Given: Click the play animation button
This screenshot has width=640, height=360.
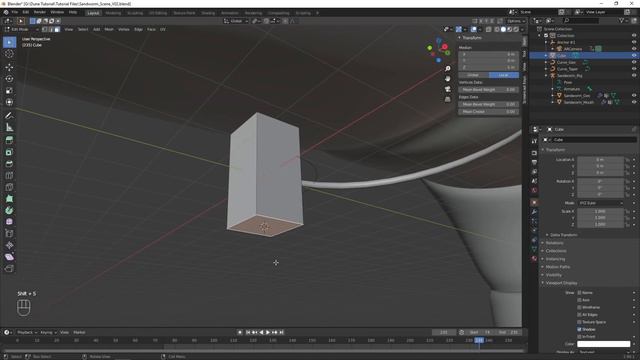Looking at the screenshot, I should 268,332.
